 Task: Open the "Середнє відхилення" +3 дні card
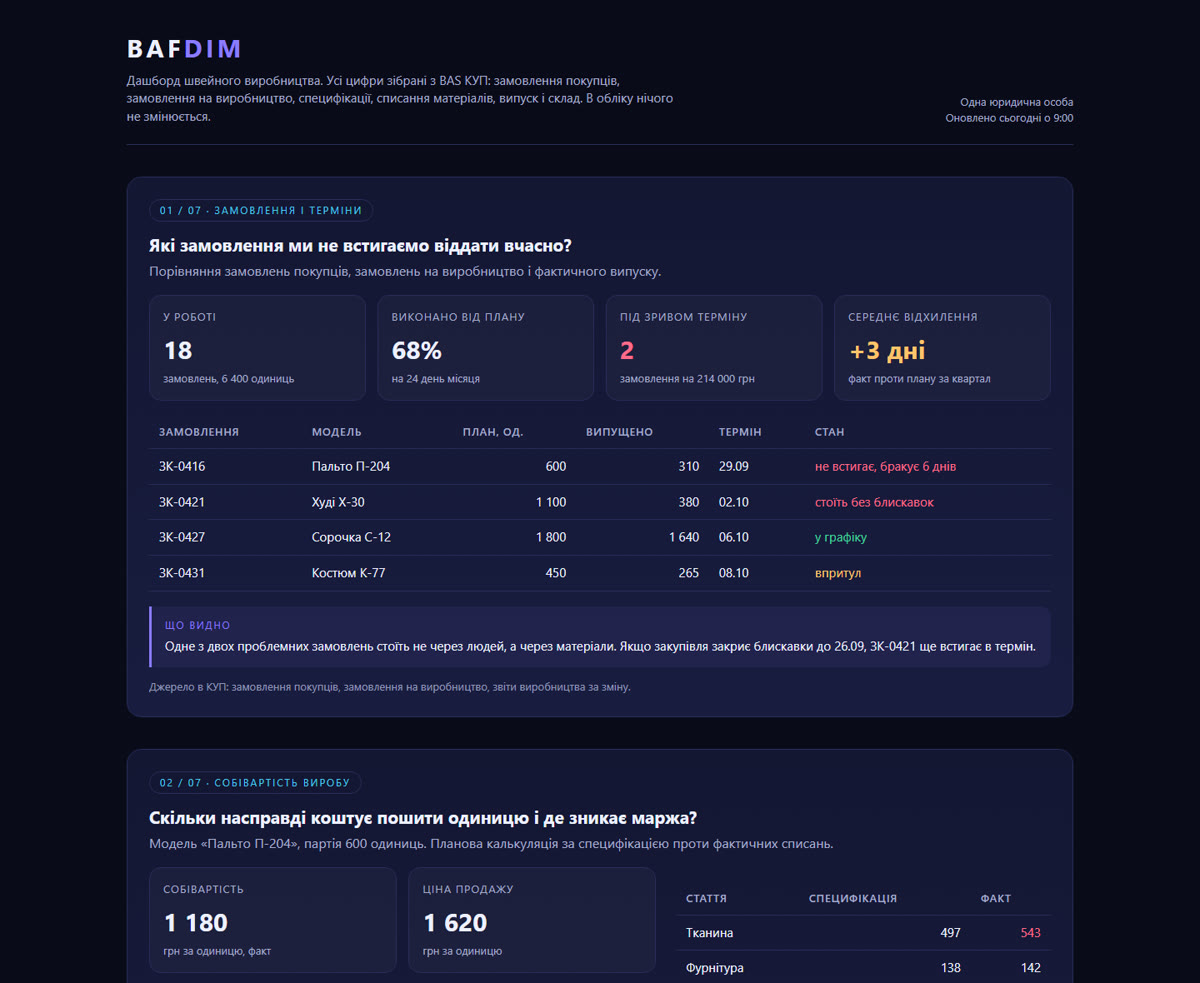click(942, 348)
